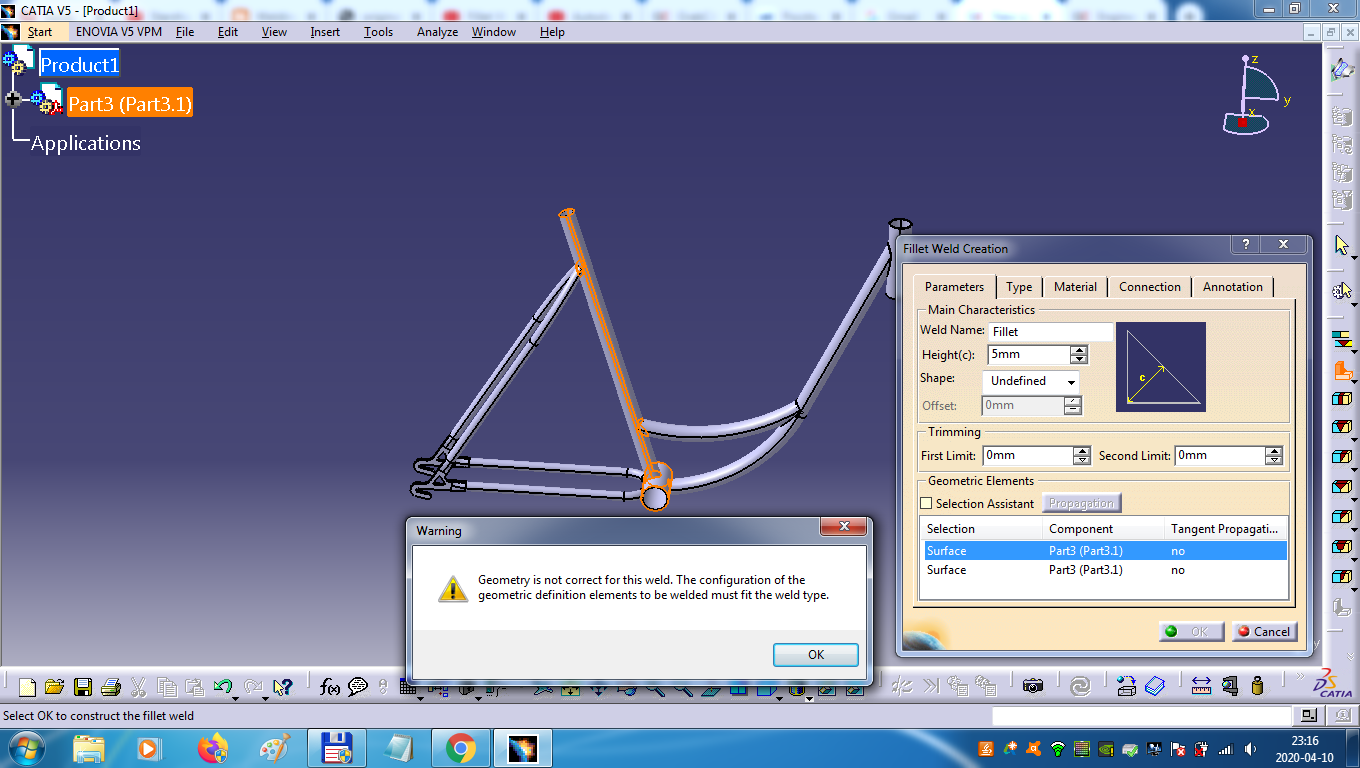Click the Component column header
1360x768 pixels.
click(1104, 528)
